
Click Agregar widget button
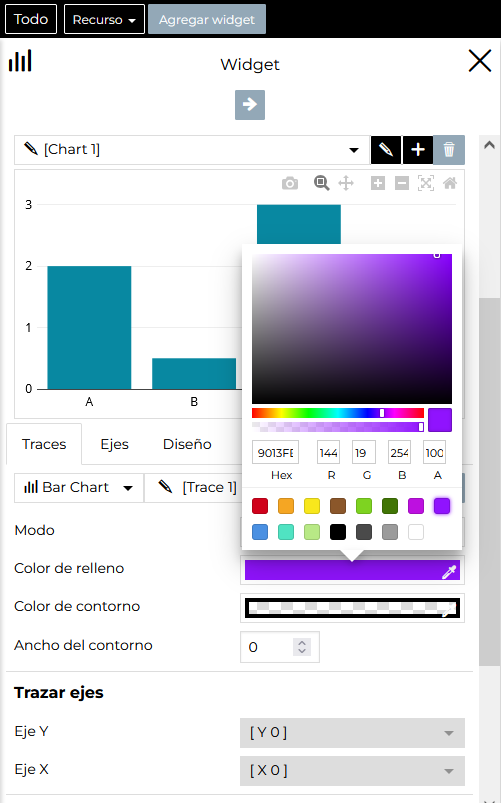click(207, 19)
